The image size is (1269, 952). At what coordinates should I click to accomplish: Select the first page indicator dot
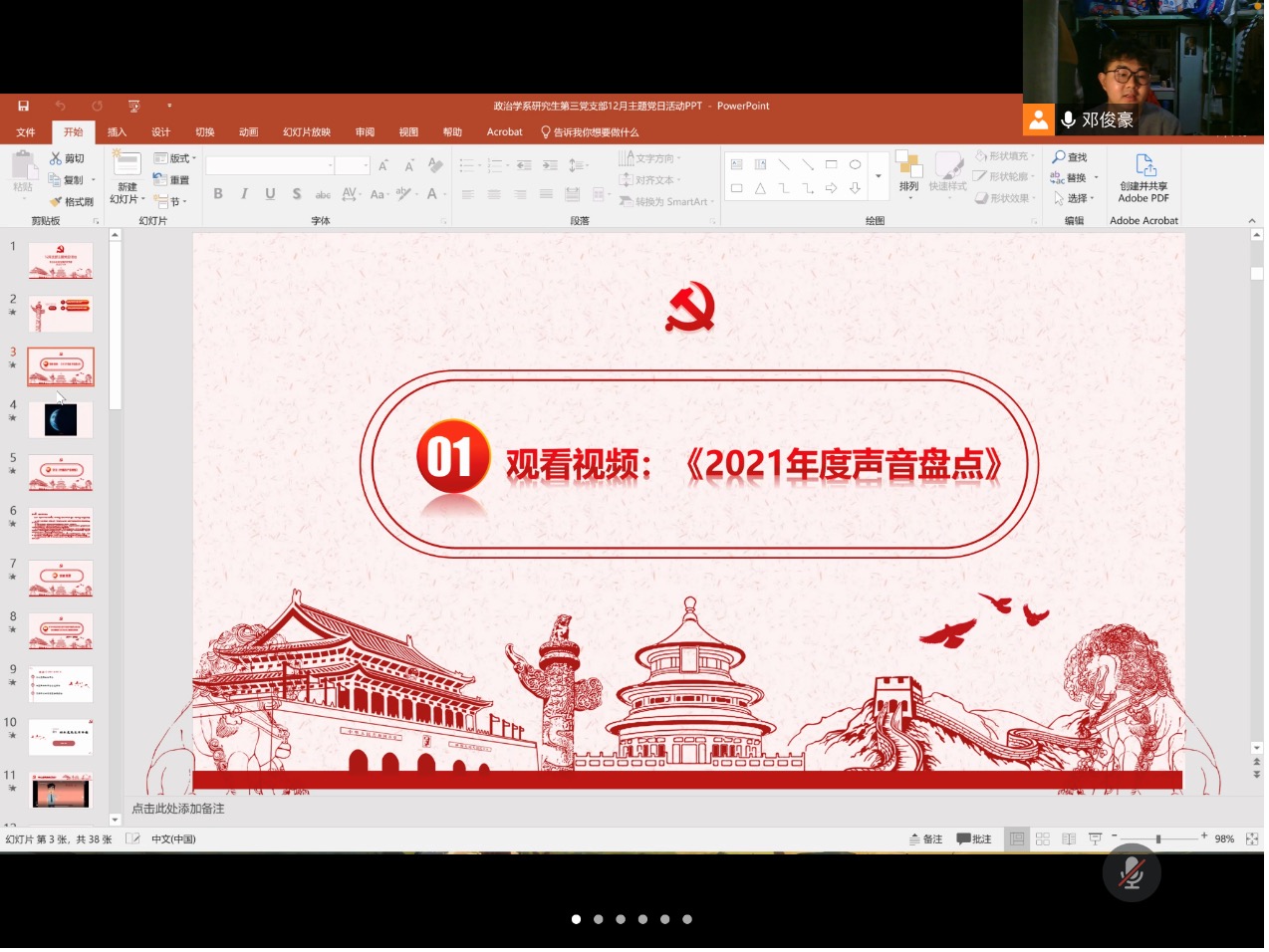576,919
